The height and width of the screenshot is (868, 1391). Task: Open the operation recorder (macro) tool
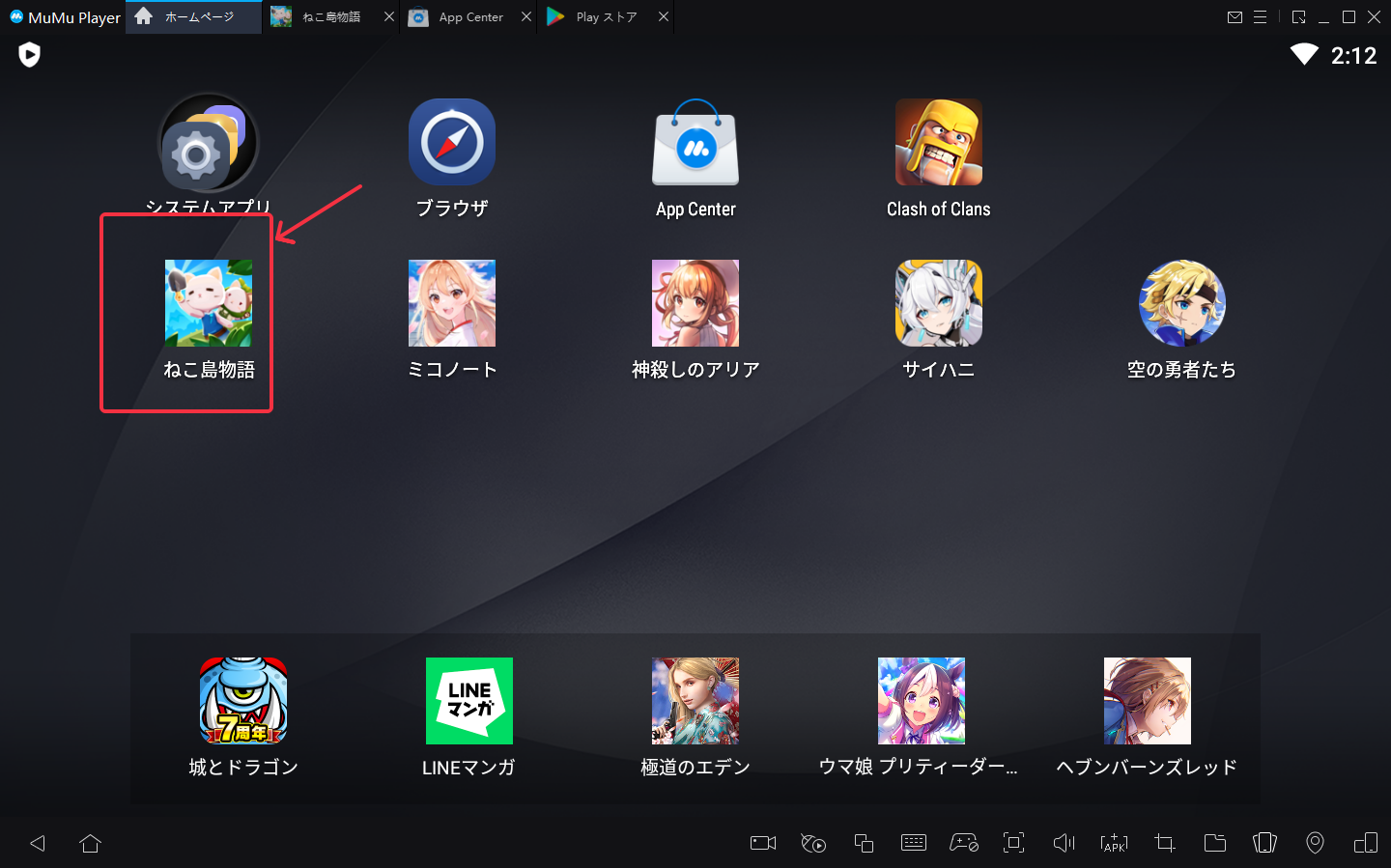click(813, 843)
